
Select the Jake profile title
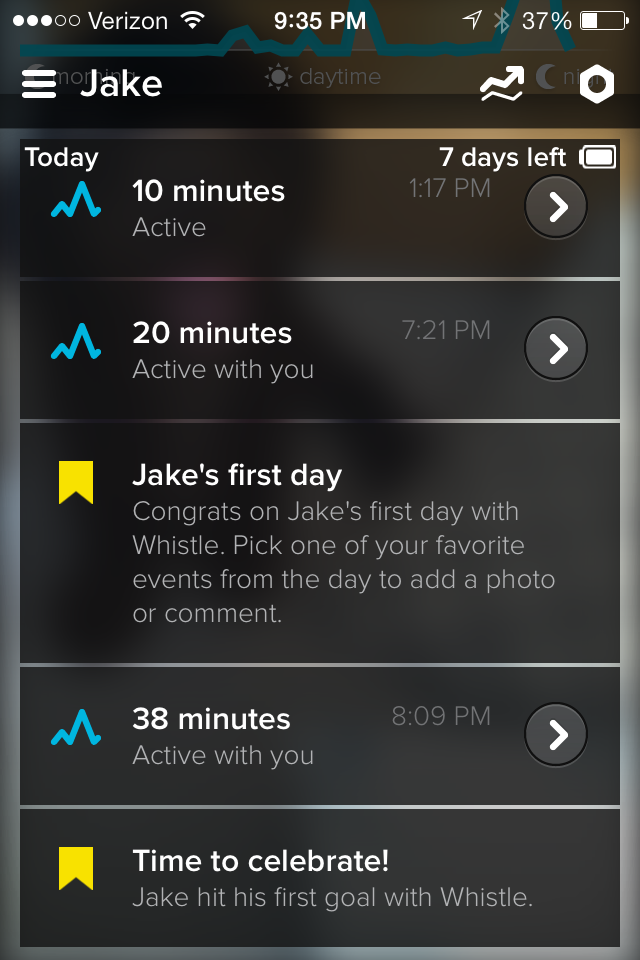pyautogui.click(x=121, y=84)
